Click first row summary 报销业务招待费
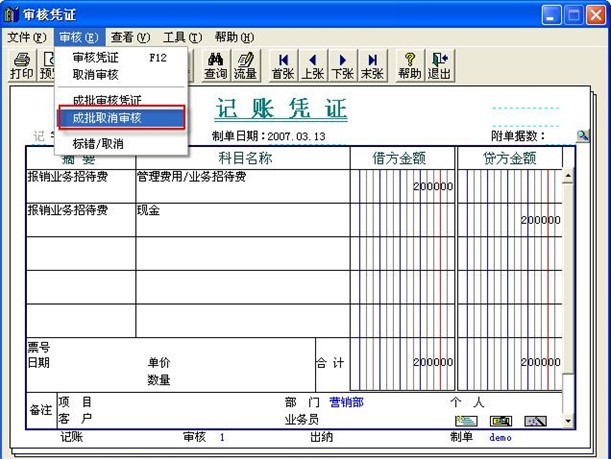 click(x=80, y=186)
